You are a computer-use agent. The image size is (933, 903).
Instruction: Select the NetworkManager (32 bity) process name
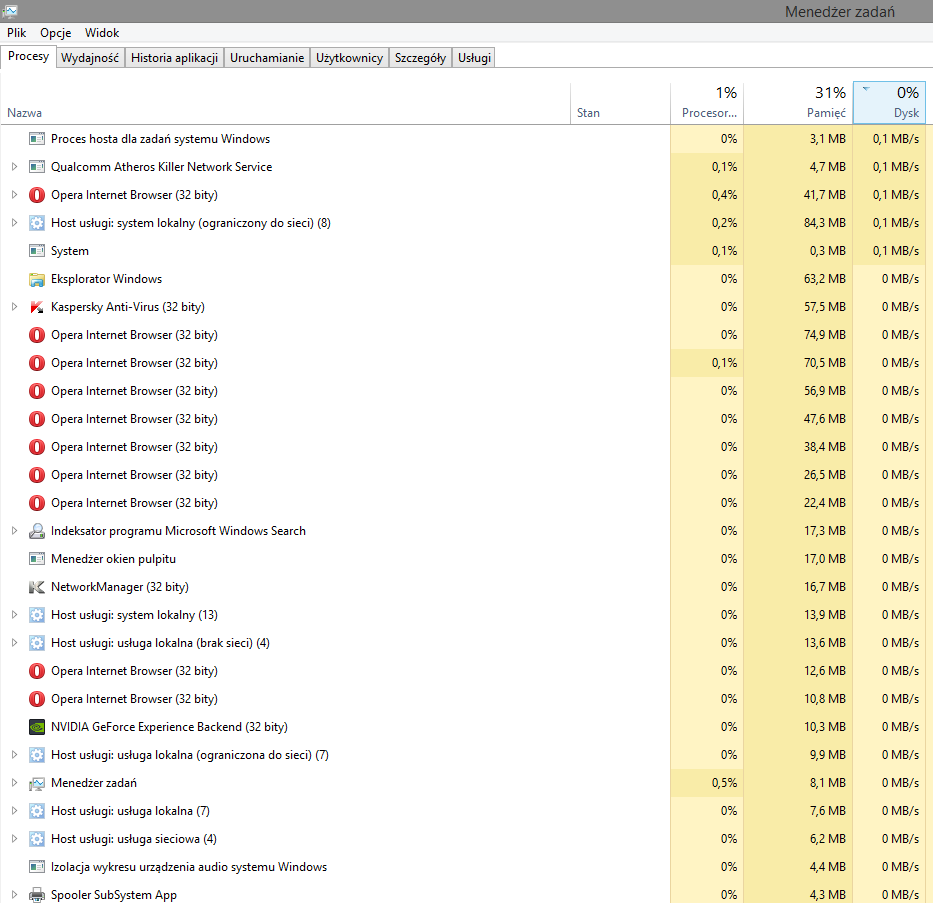coord(120,587)
